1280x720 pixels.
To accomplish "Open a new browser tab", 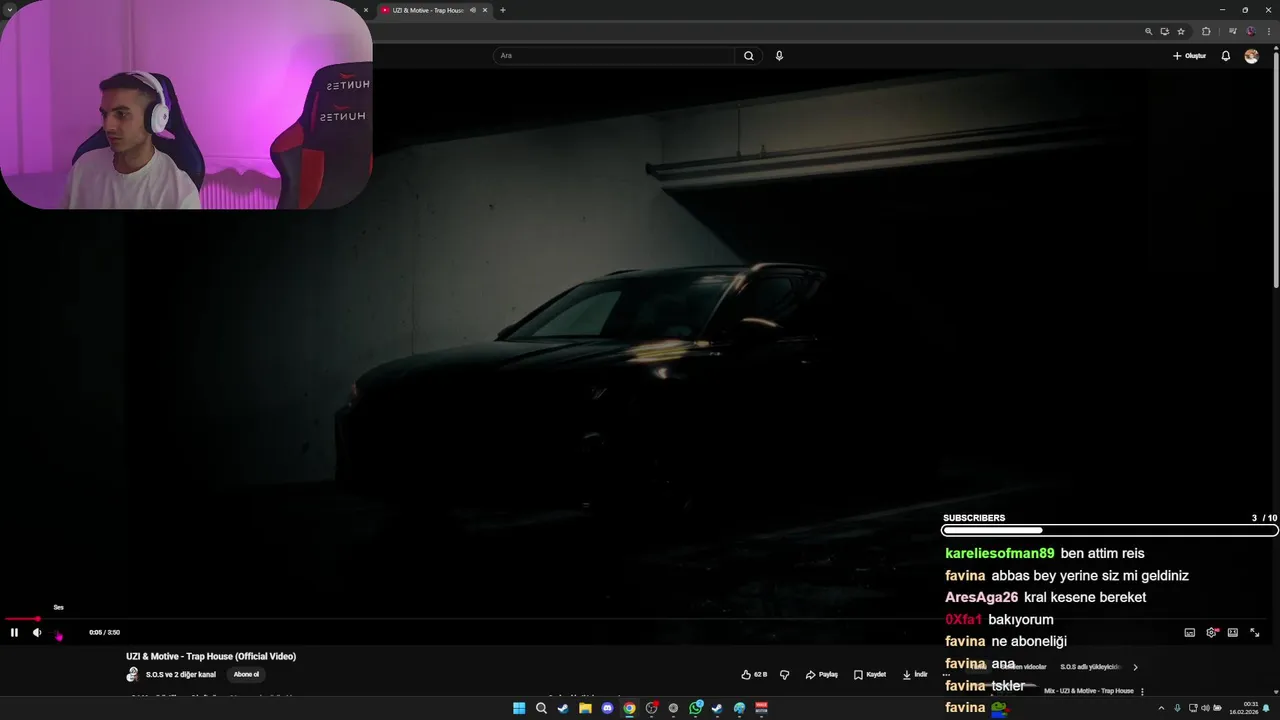I will pyautogui.click(x=502, y=10).
